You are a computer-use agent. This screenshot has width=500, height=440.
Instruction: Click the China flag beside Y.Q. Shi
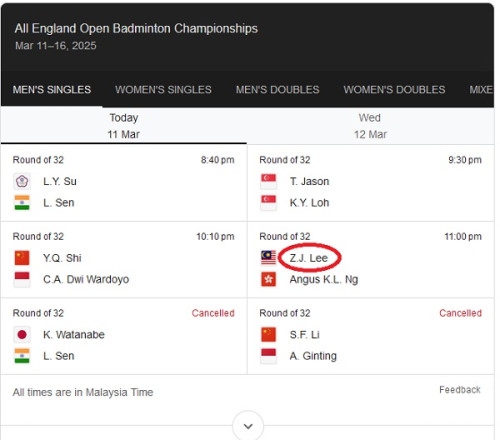[x=22, y=258]
